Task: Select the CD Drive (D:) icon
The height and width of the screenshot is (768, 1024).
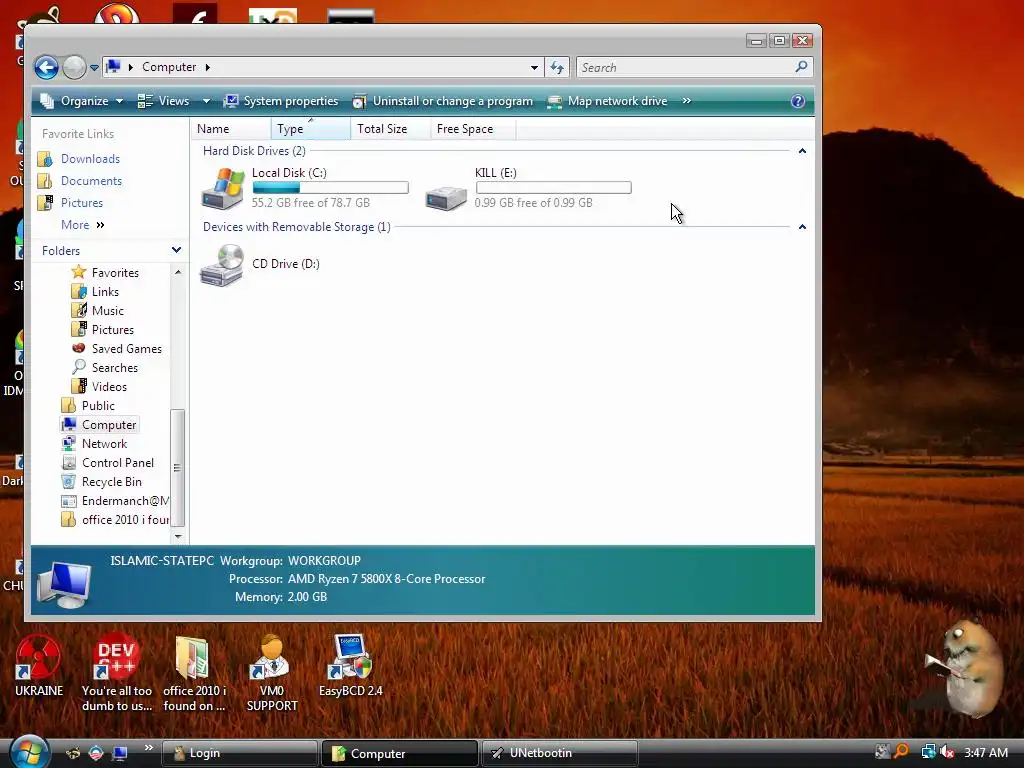Action: click(222, 264)
